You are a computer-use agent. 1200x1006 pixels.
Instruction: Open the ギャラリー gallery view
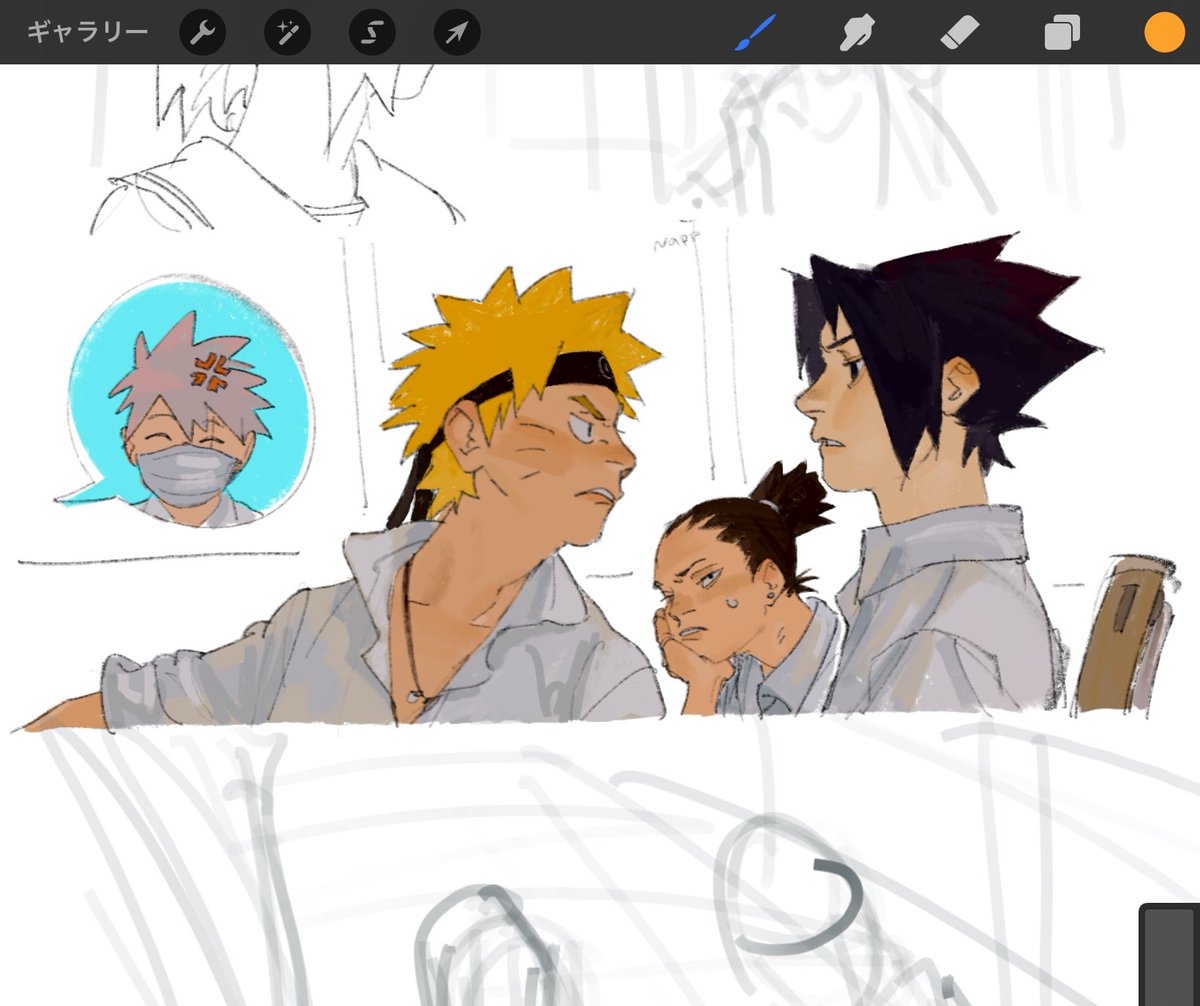point(88,32)
